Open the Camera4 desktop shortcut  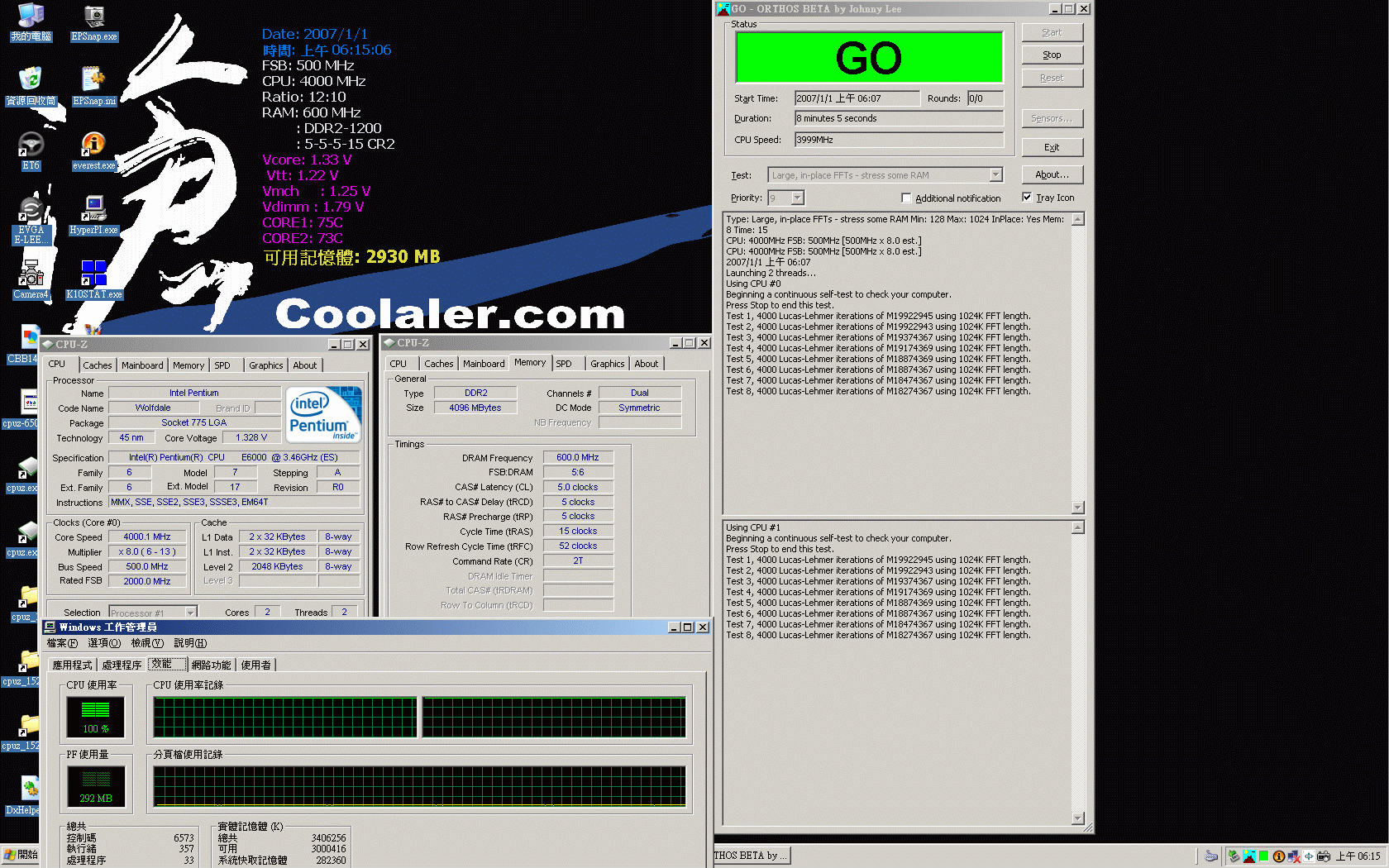click(x=31, y=280)
